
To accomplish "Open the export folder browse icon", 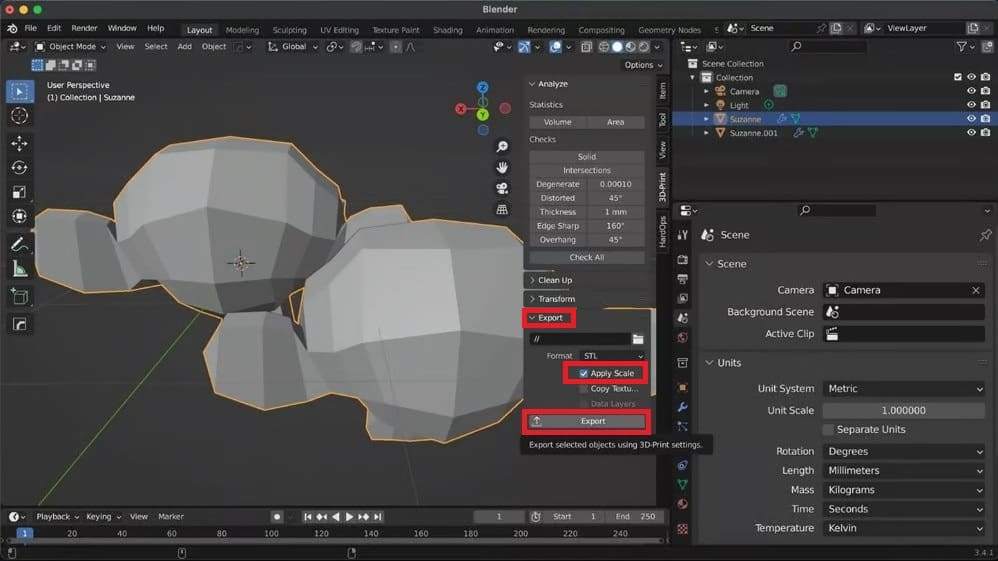I will 638,339.
